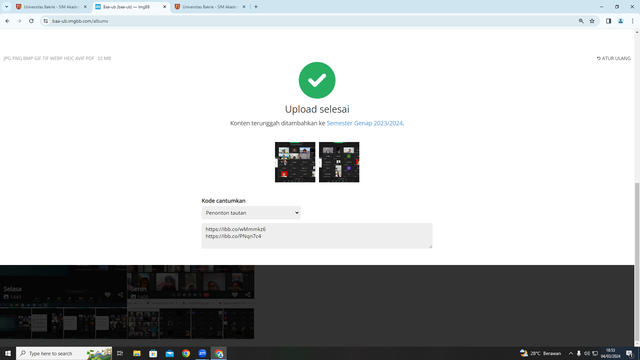Screen dimensions: 640x360
Task: Switch to last Universitas Bakrie SIM tab
Action: [x=209, y=7]
